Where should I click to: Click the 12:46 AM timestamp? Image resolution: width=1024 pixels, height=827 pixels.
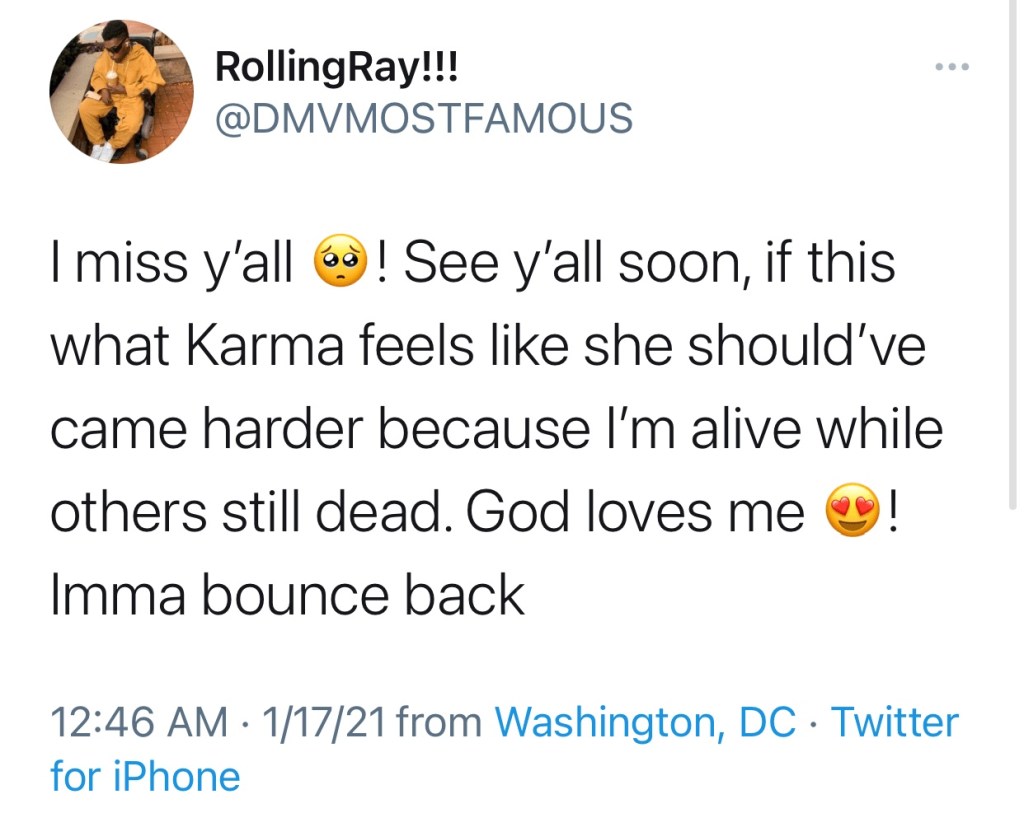139,722
